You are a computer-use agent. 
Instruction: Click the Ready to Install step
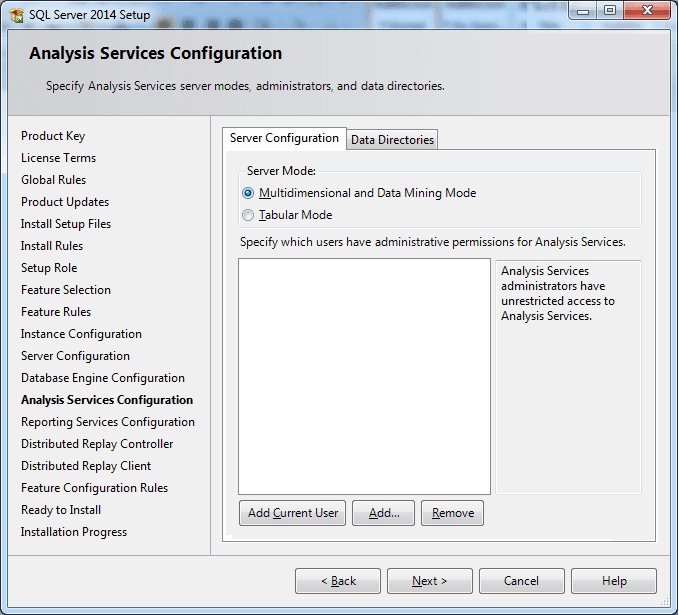[61, 510]
